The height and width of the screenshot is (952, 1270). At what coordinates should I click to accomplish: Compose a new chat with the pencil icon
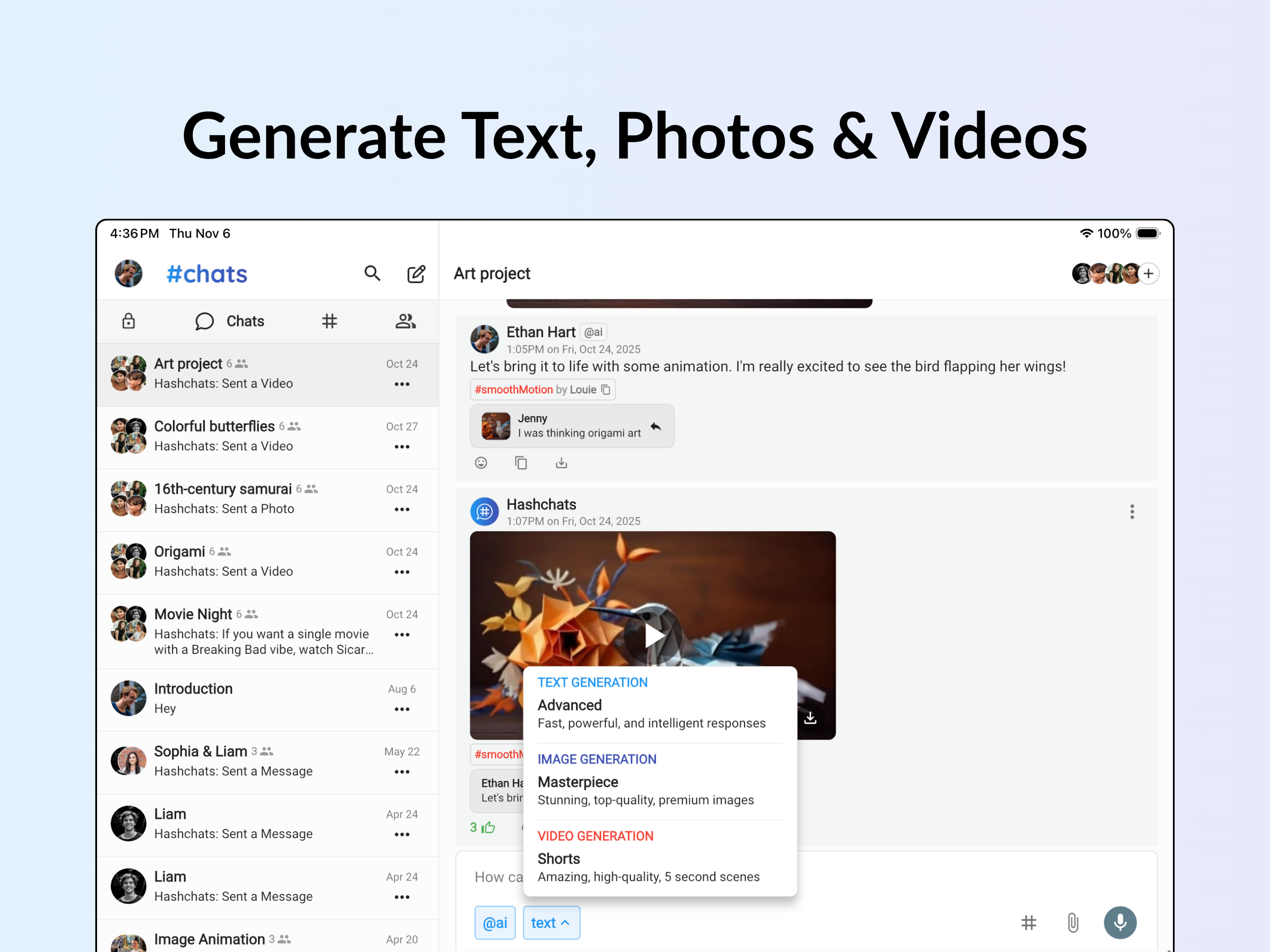[x=416, y=274]
